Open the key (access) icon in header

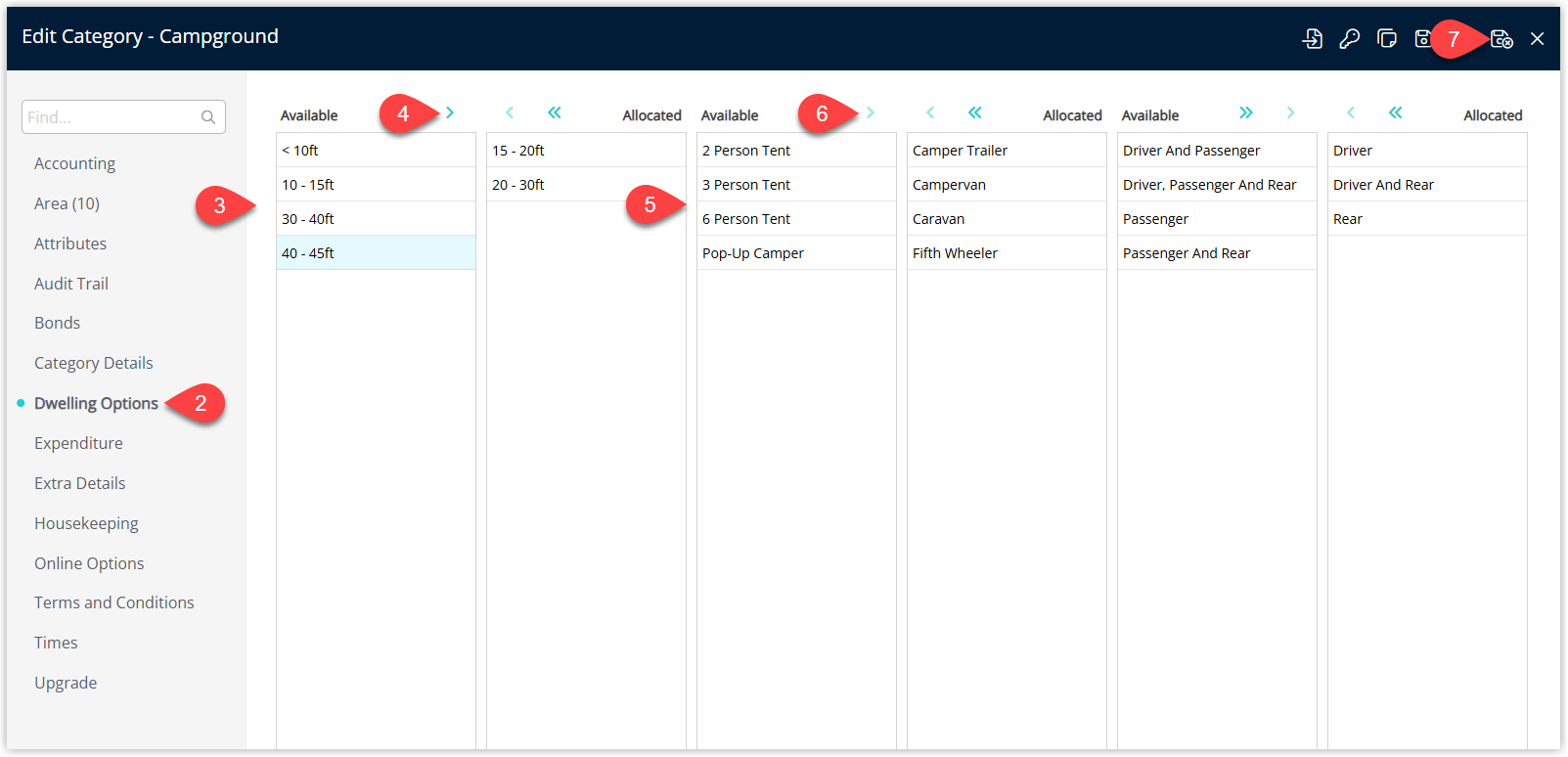tap(1350, 38)
